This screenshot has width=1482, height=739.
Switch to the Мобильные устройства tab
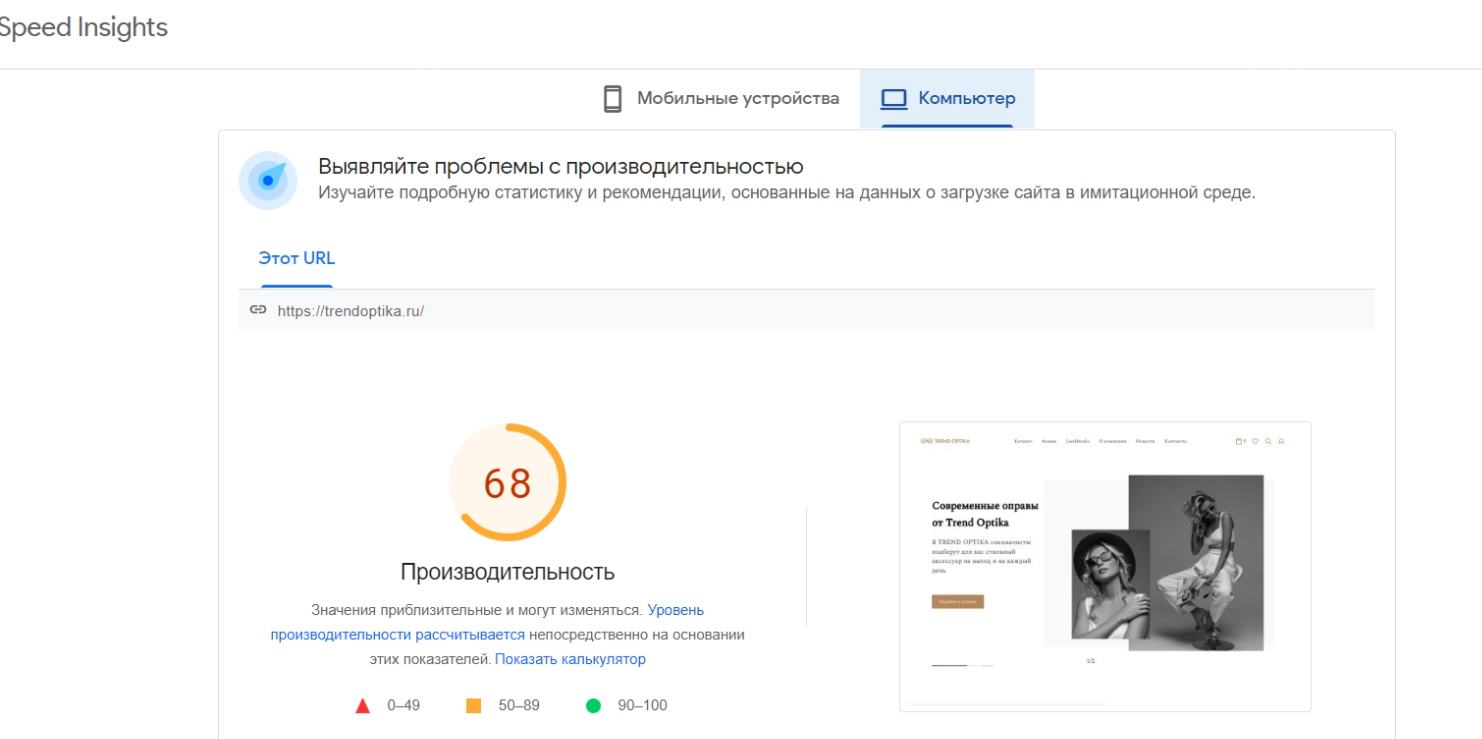coord(738,99)
